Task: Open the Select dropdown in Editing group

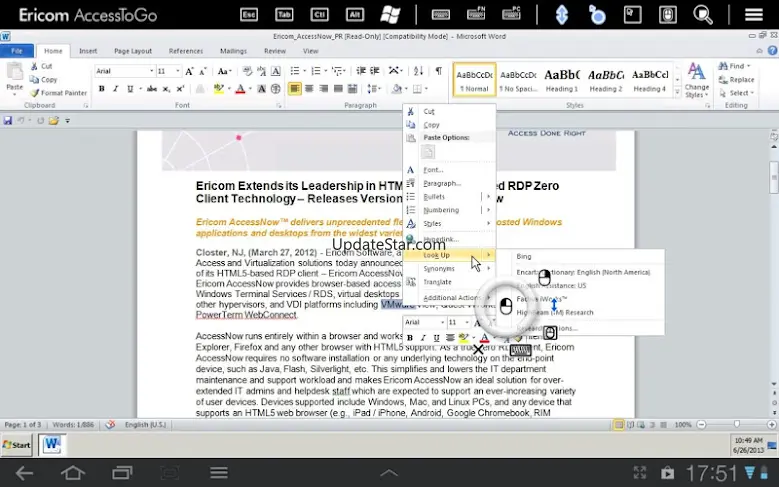Action: pos(739,93)
